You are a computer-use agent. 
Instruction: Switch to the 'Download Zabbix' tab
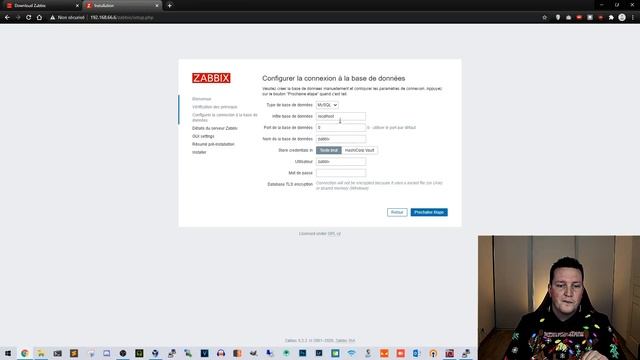tap(41, 6)
